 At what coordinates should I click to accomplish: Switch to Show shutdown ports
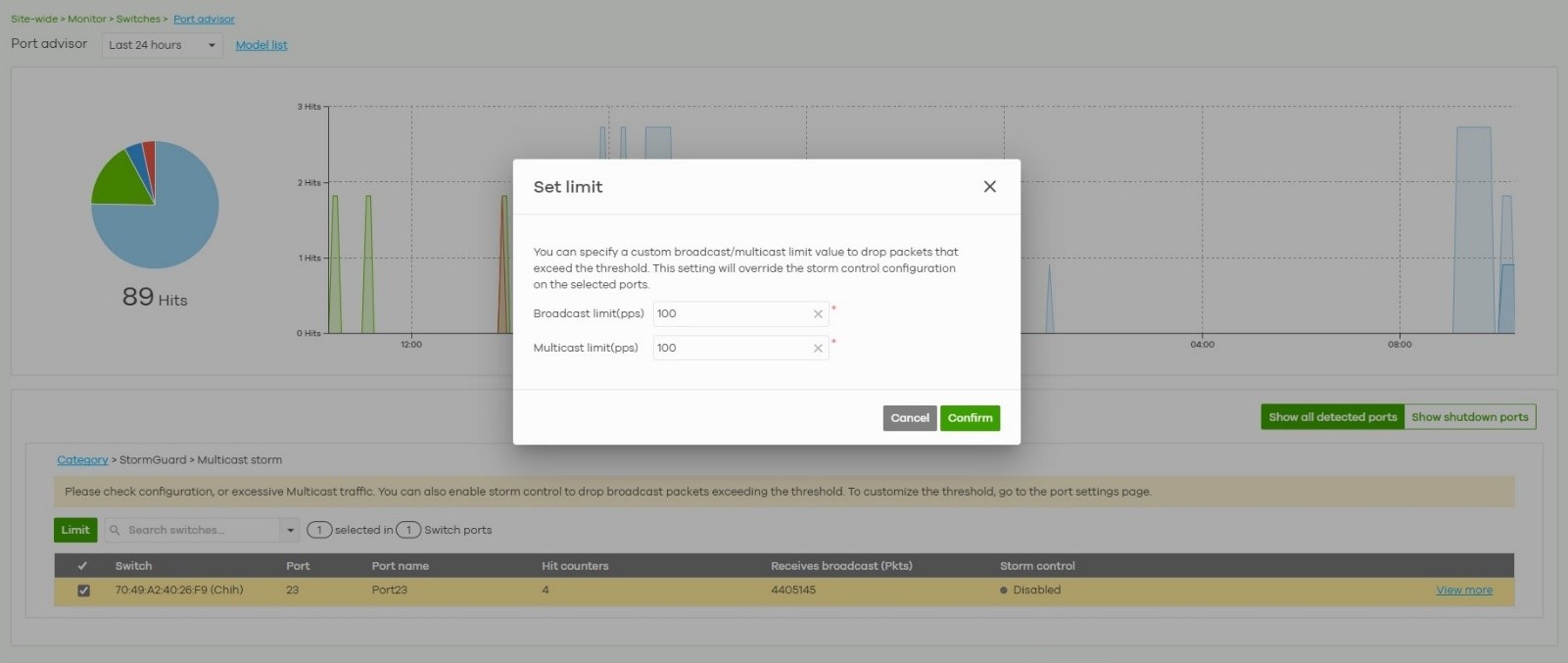pyautogui.click(x=1470, y=417)
